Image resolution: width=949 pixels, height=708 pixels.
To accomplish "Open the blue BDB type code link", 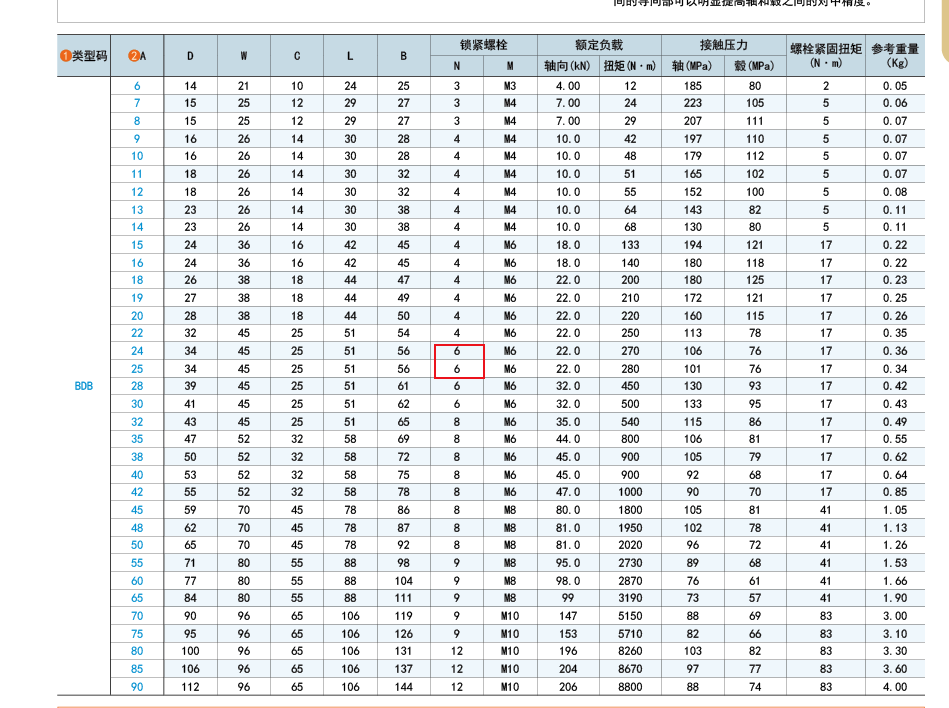I will [x=84, y=386].
